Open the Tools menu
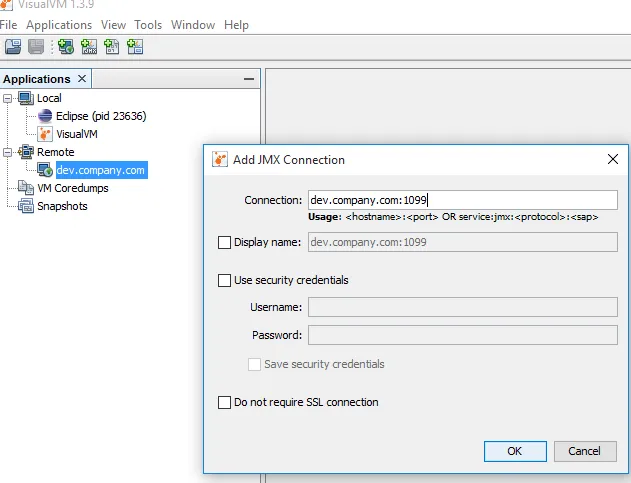Viewport: 631px width, 483px height. click(148, 25)
